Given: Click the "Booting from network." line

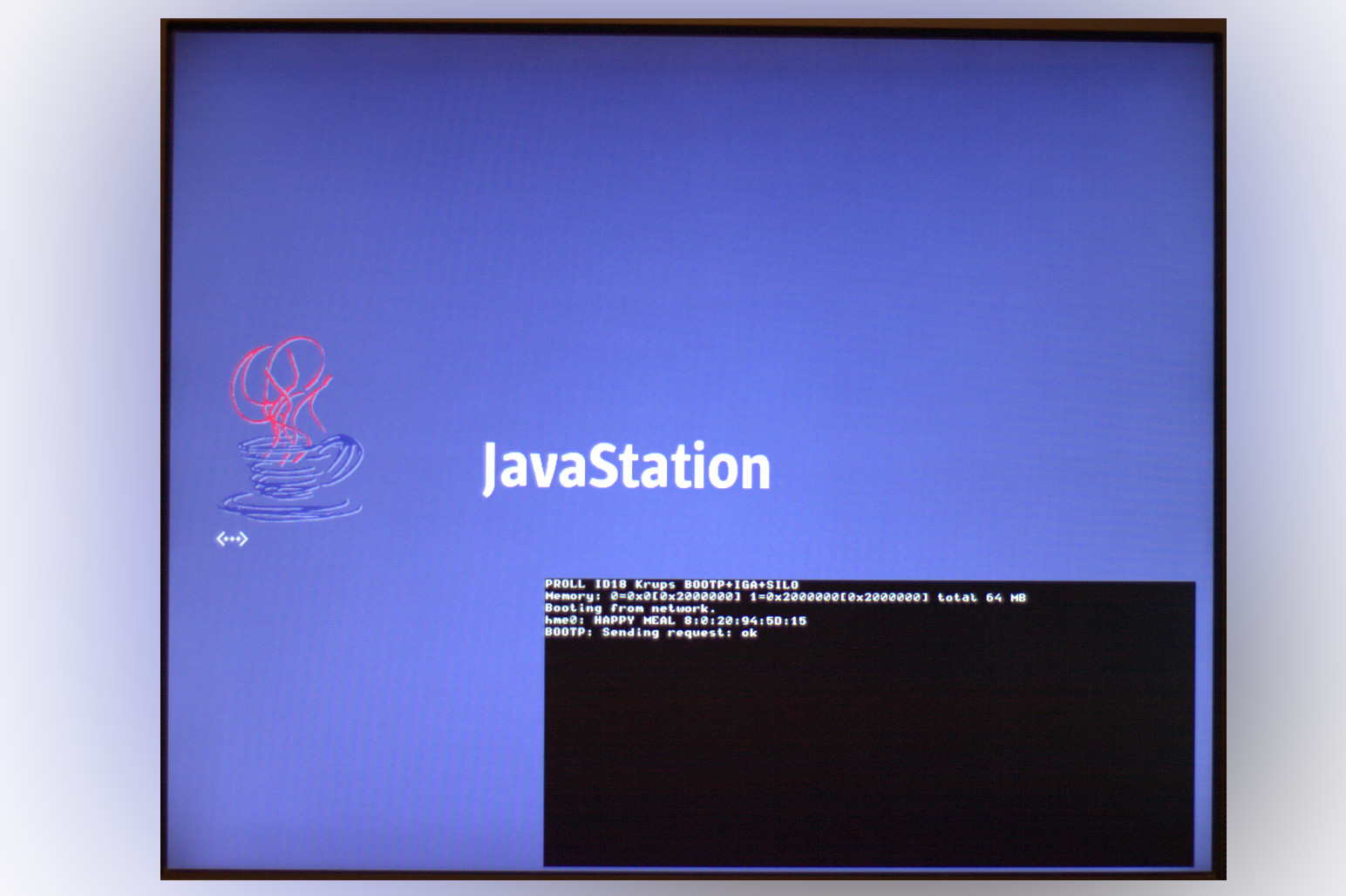Looking at the screenshot, I should click(629, 608).
